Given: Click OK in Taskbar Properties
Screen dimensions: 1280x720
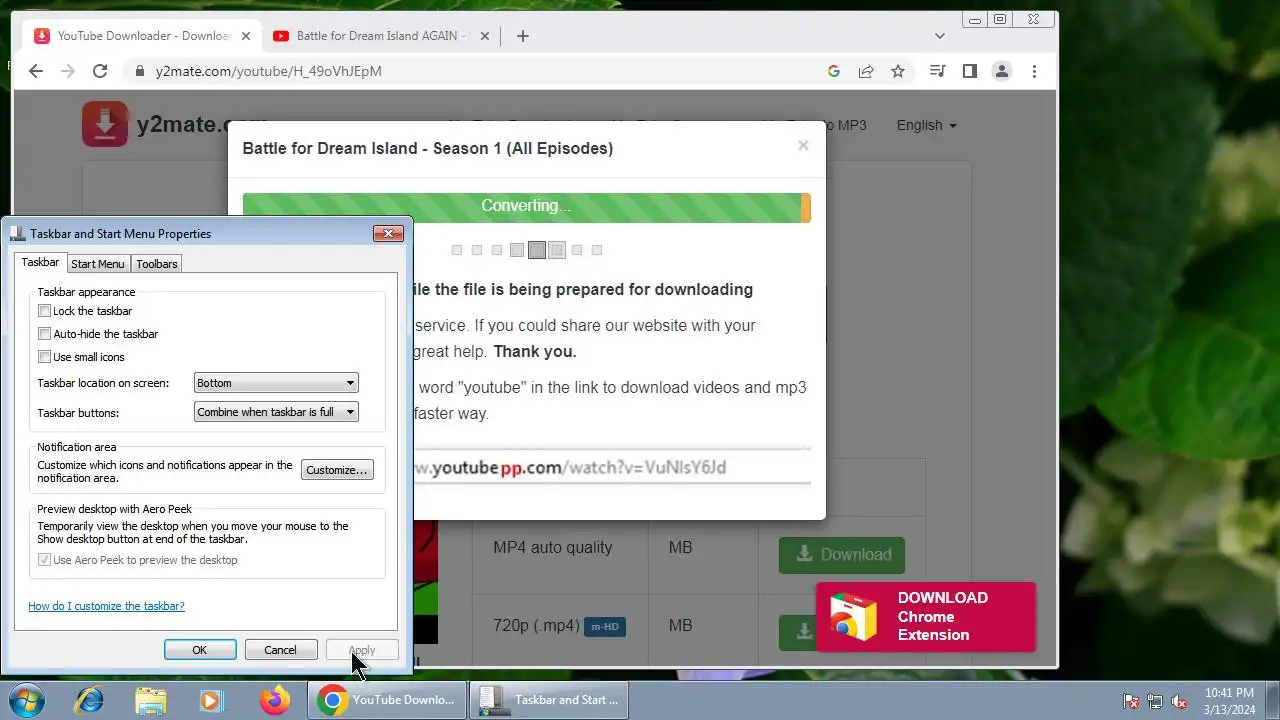Looking at the screenshot, I should [x=200, y=650].
